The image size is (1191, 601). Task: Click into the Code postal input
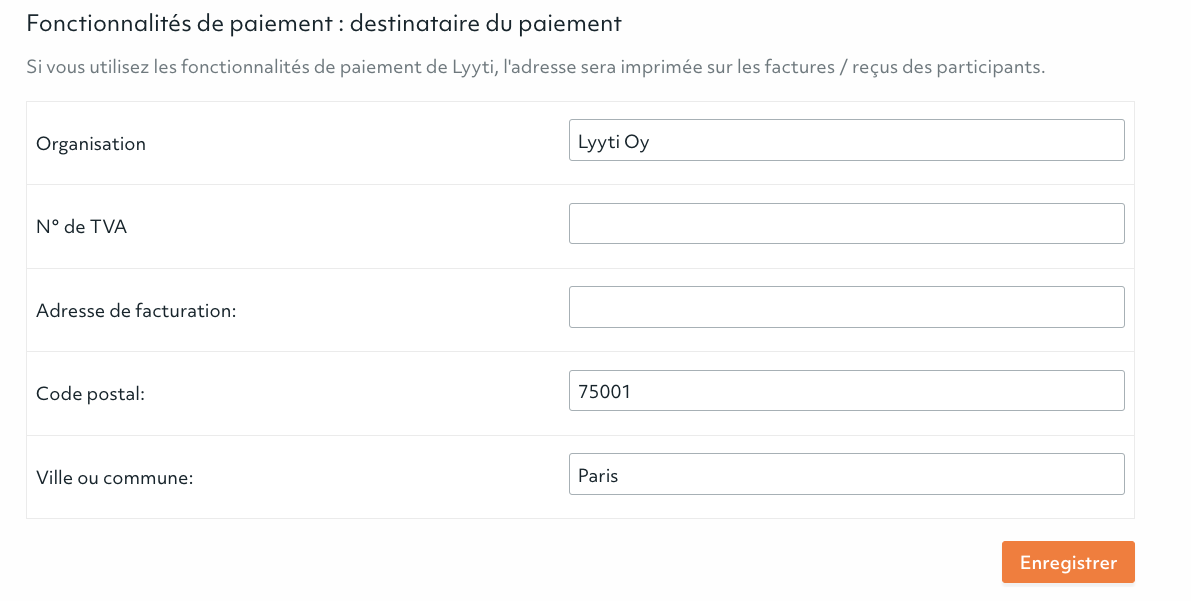point(846,391)
